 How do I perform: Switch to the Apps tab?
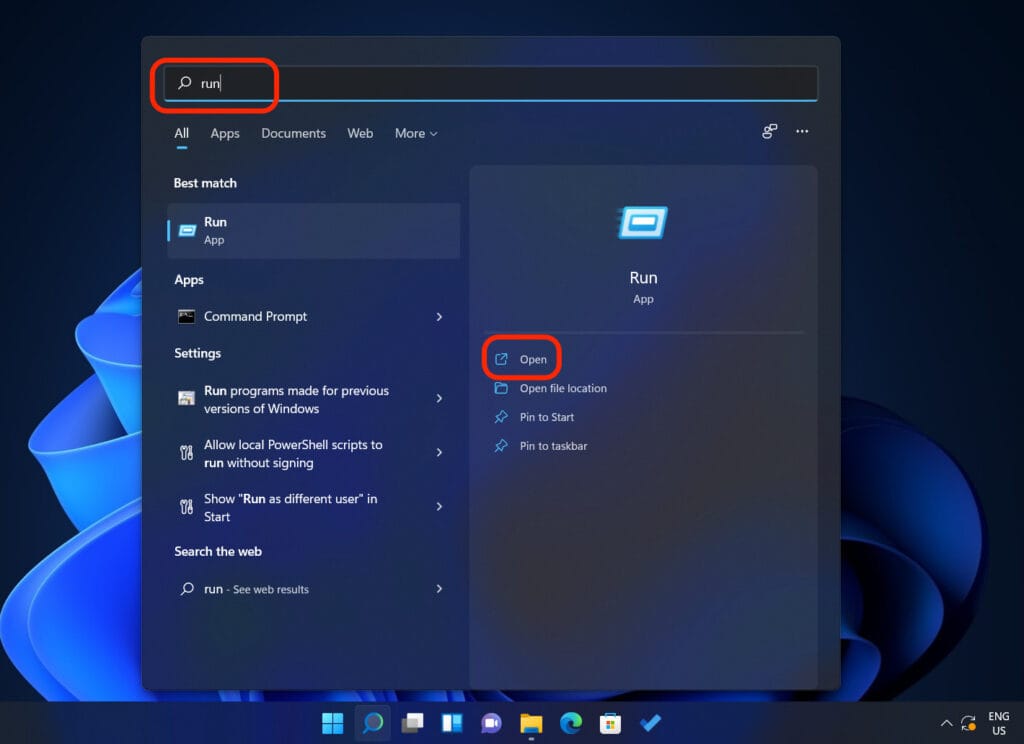(x=224, y=133)
